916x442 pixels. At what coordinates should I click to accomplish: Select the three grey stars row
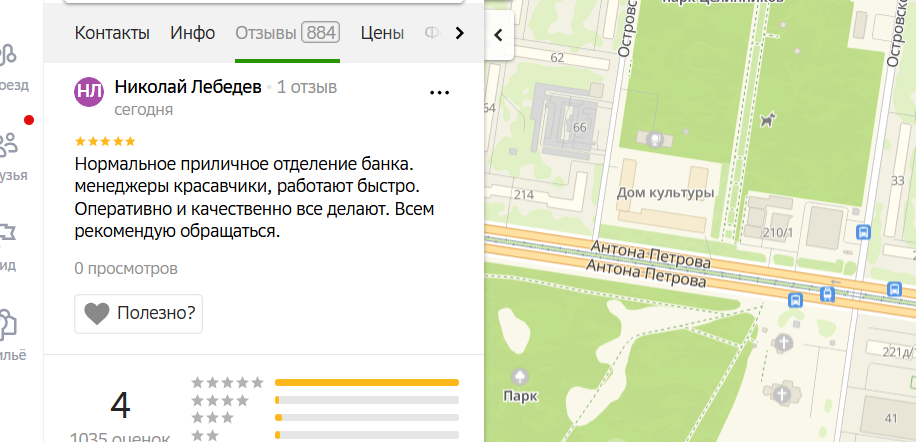click(x=213, y=418)
